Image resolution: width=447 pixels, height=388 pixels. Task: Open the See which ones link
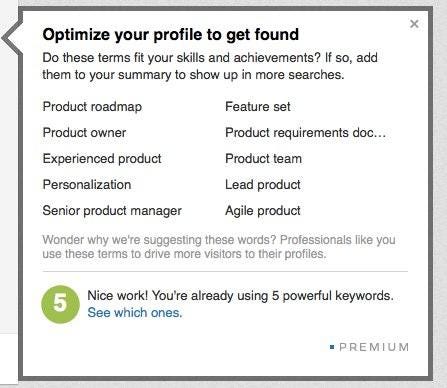pyautogui.click(x=135, y=313)
